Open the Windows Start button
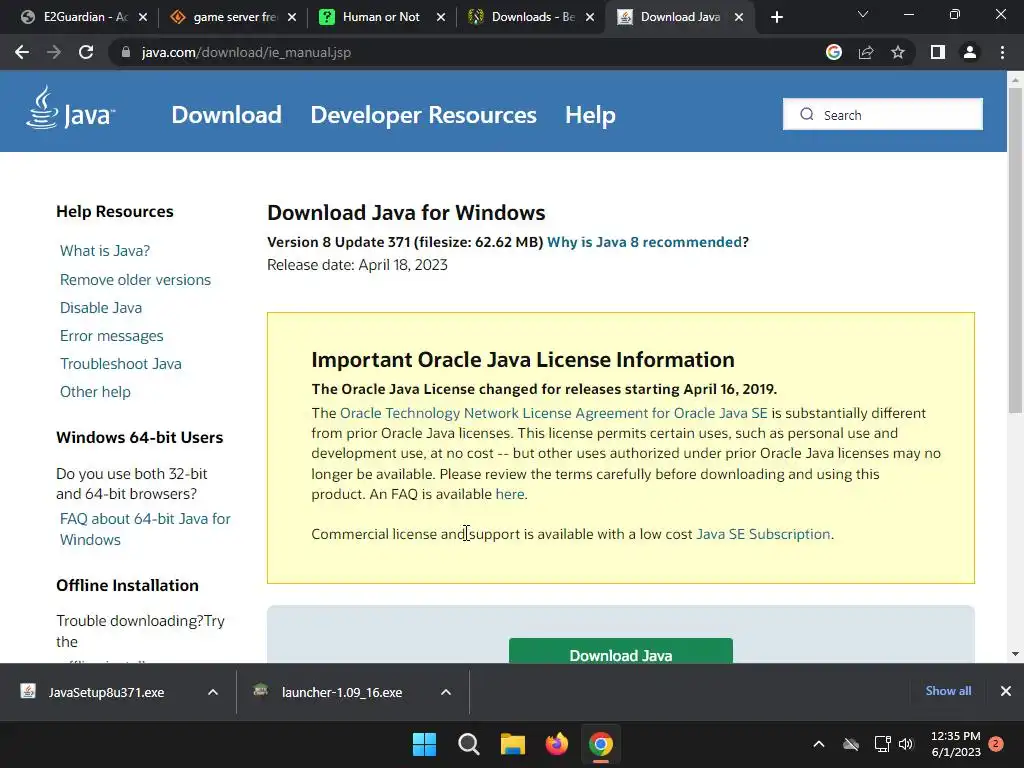This screenshot has width=1024, height=768. tap(424, 744)
